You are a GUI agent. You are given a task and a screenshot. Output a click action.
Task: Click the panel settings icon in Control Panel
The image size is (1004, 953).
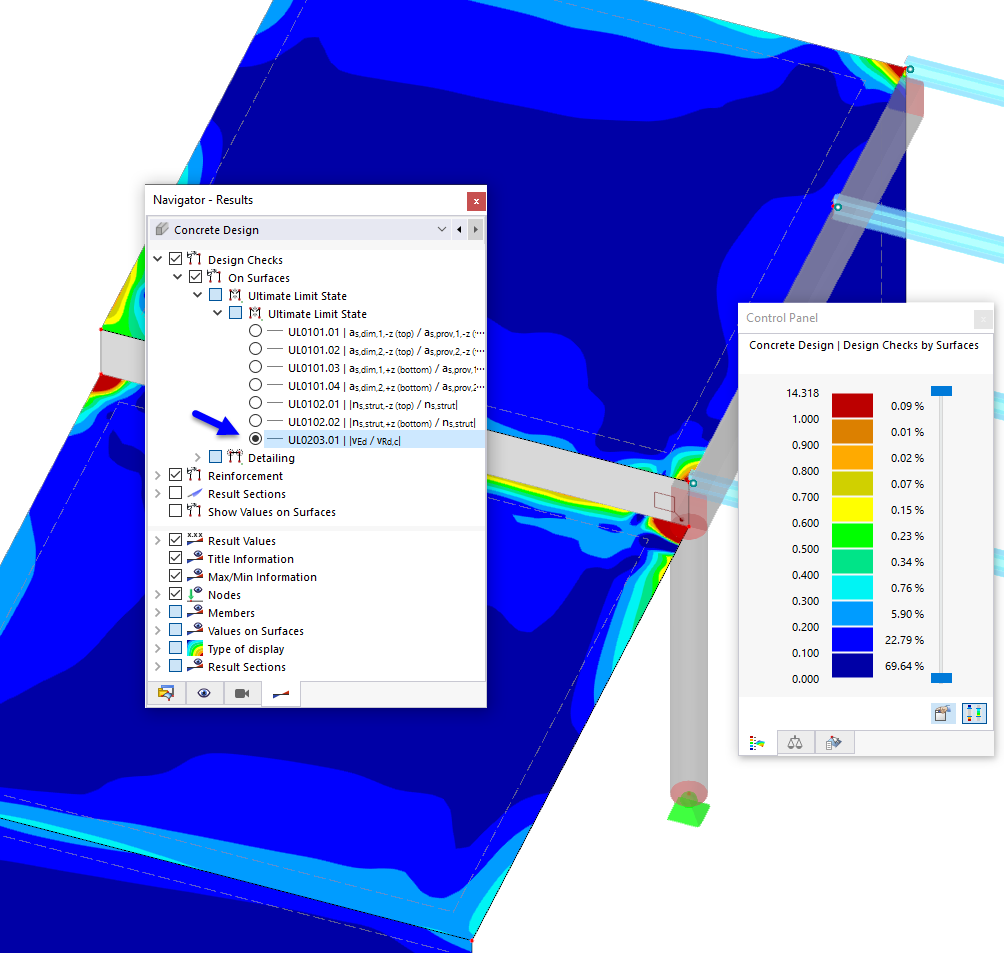943,713
